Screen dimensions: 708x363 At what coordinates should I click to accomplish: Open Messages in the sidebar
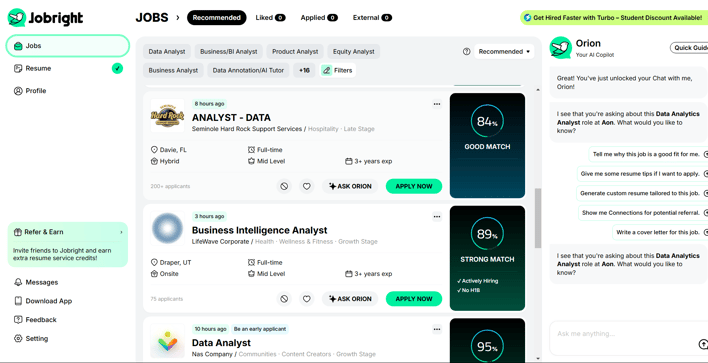coord(36,282)
